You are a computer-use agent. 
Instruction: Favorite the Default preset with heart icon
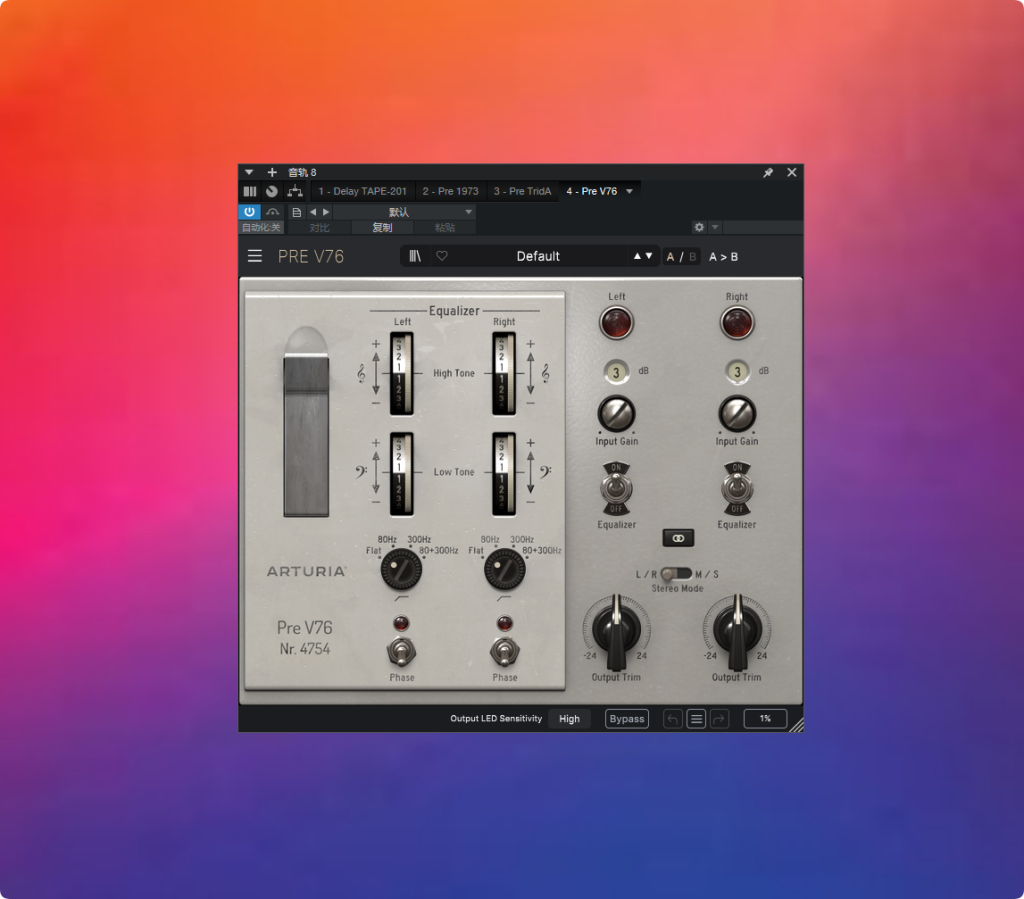pyautogui.click(x=442, y=256)
